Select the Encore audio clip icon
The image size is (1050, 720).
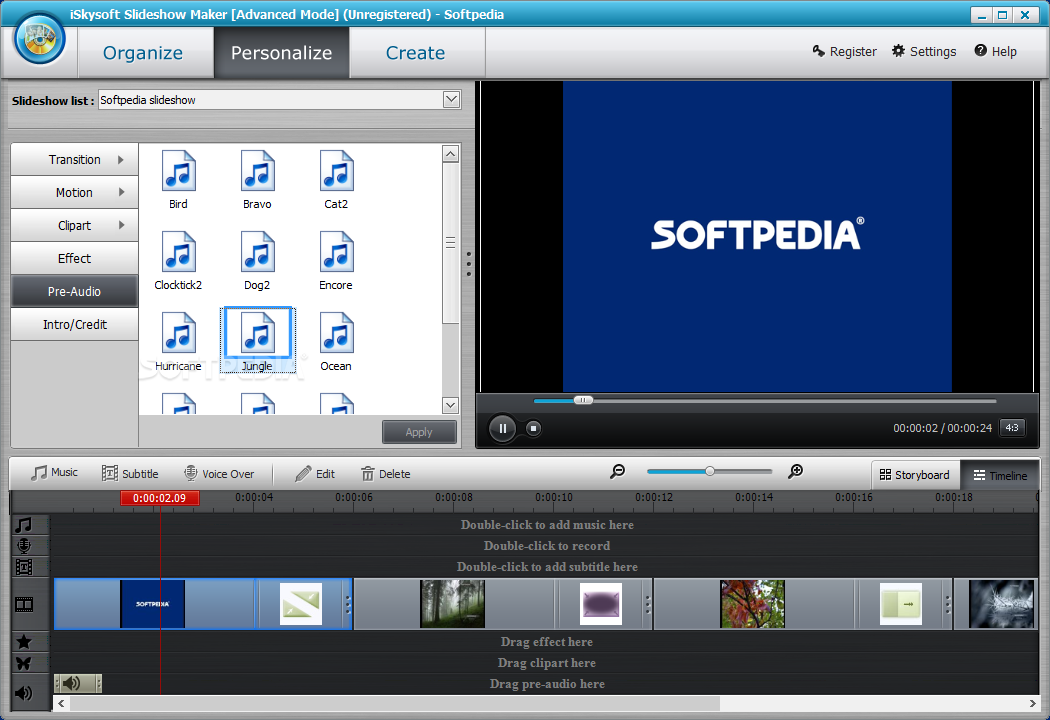point(336,252)
